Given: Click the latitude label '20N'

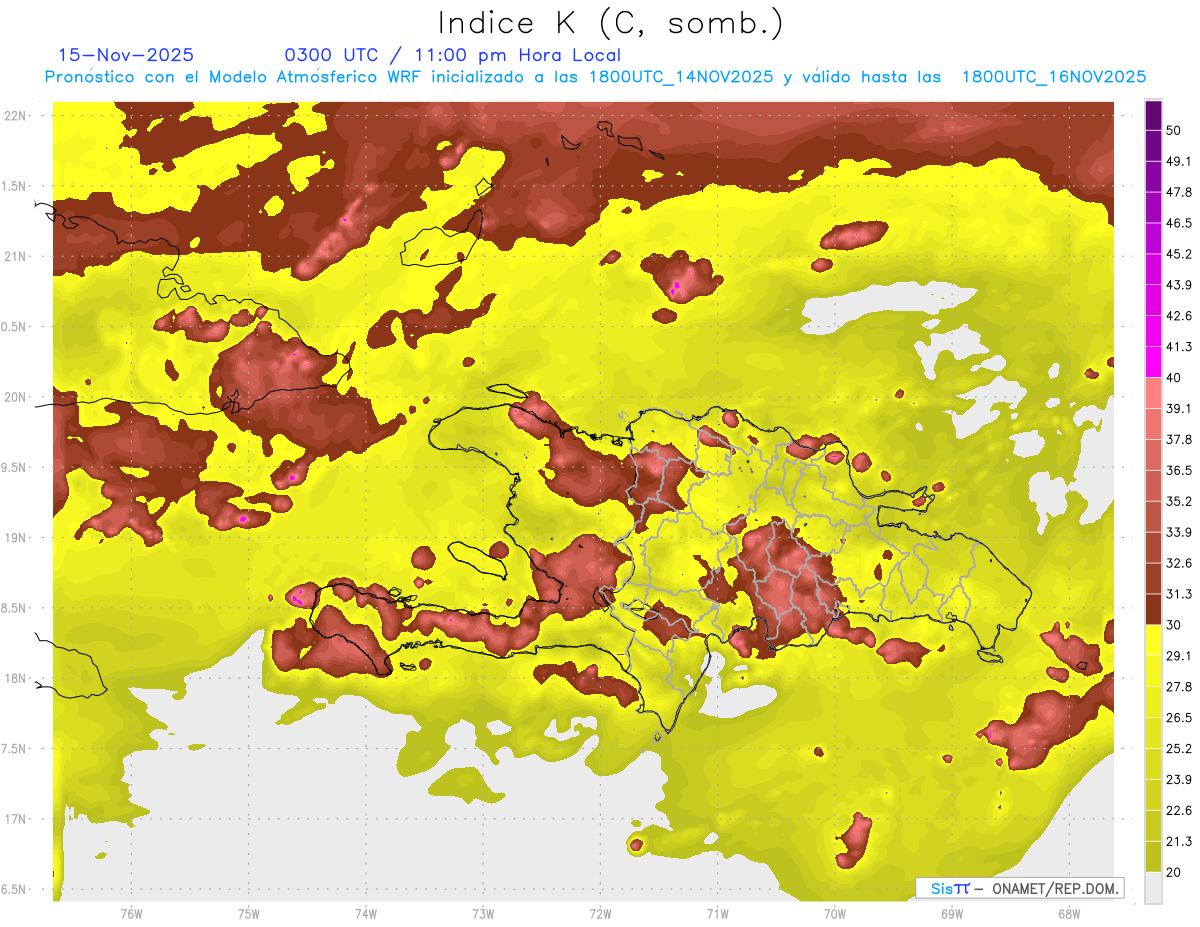Looking at the screenshot, I should pyautogui.click(x=15, y=397).
